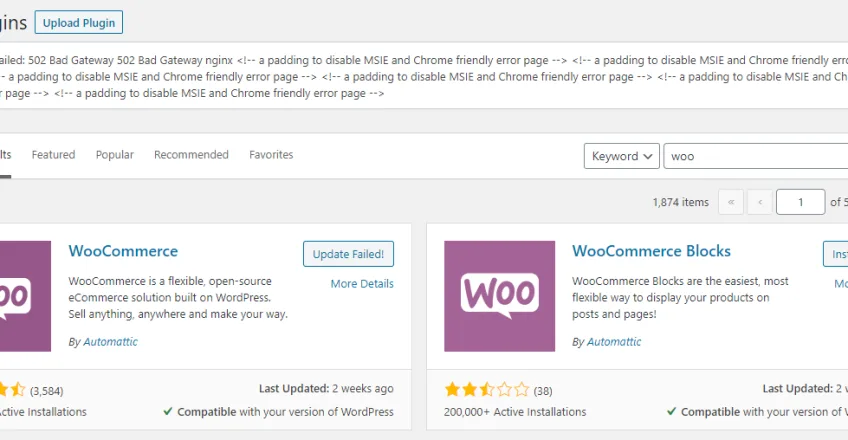Switch to the Popular tab
This screenshot has height=440, width=848.
pos(115,155)
